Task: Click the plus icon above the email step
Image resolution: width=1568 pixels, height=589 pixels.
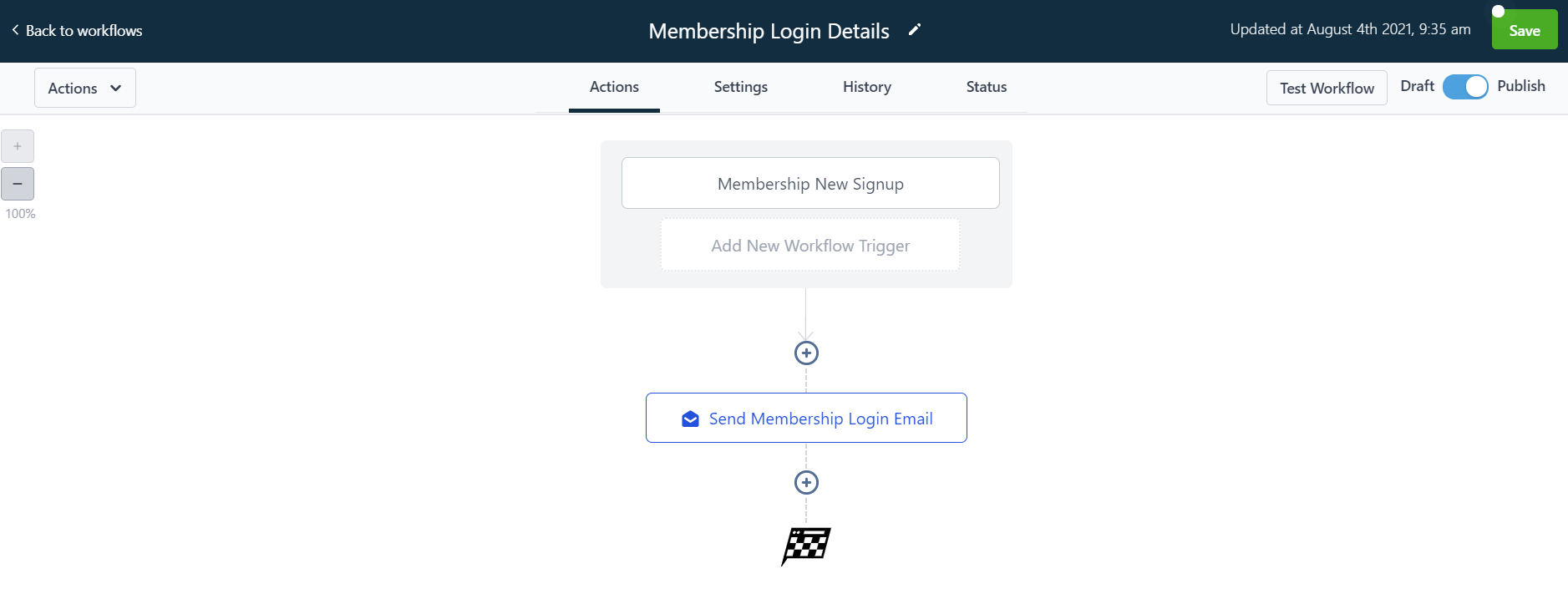Action: pyautogui.click(x=805, y=352)
